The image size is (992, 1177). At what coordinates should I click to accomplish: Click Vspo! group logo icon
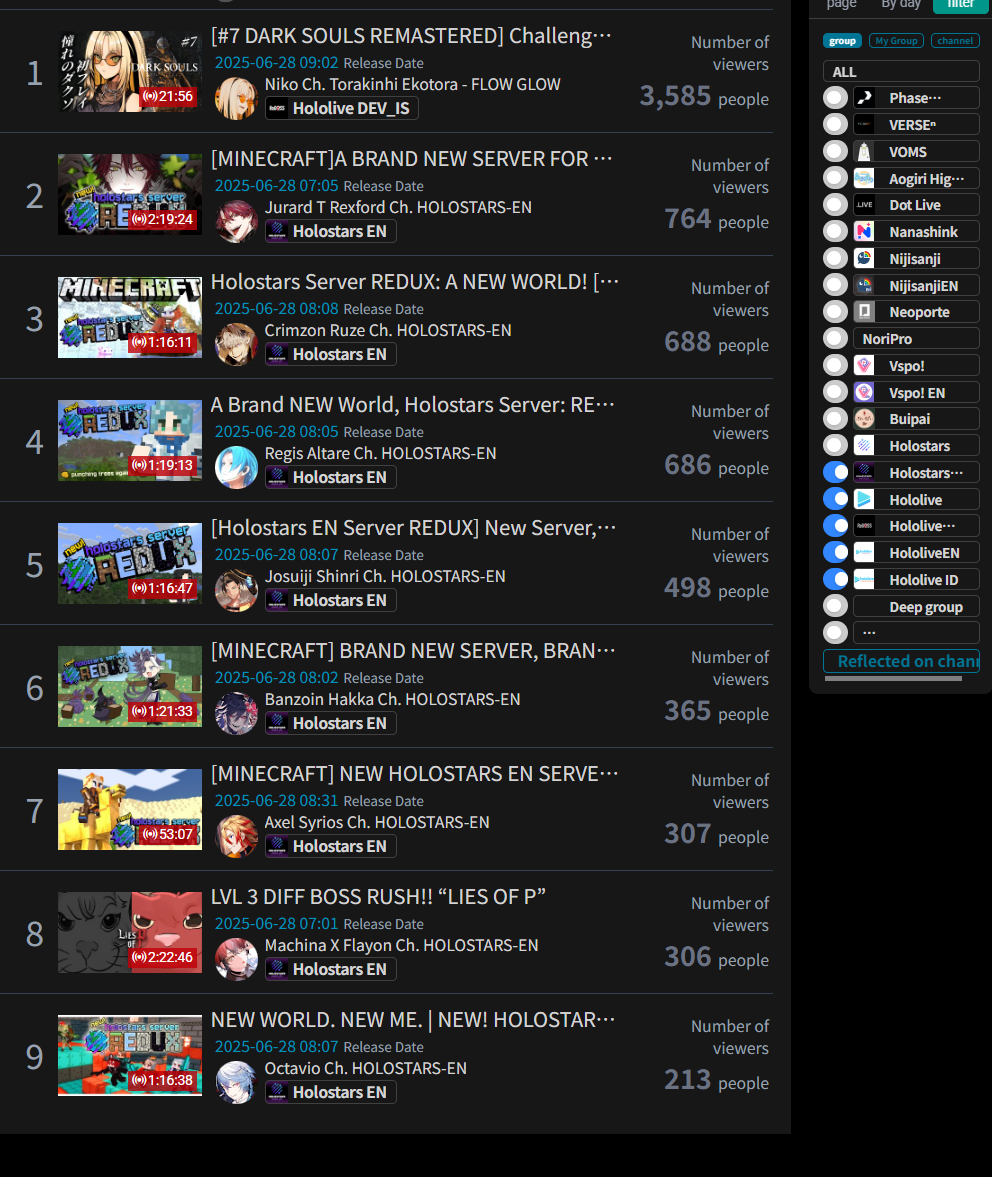pyautogui.click(x=864, y=366)
